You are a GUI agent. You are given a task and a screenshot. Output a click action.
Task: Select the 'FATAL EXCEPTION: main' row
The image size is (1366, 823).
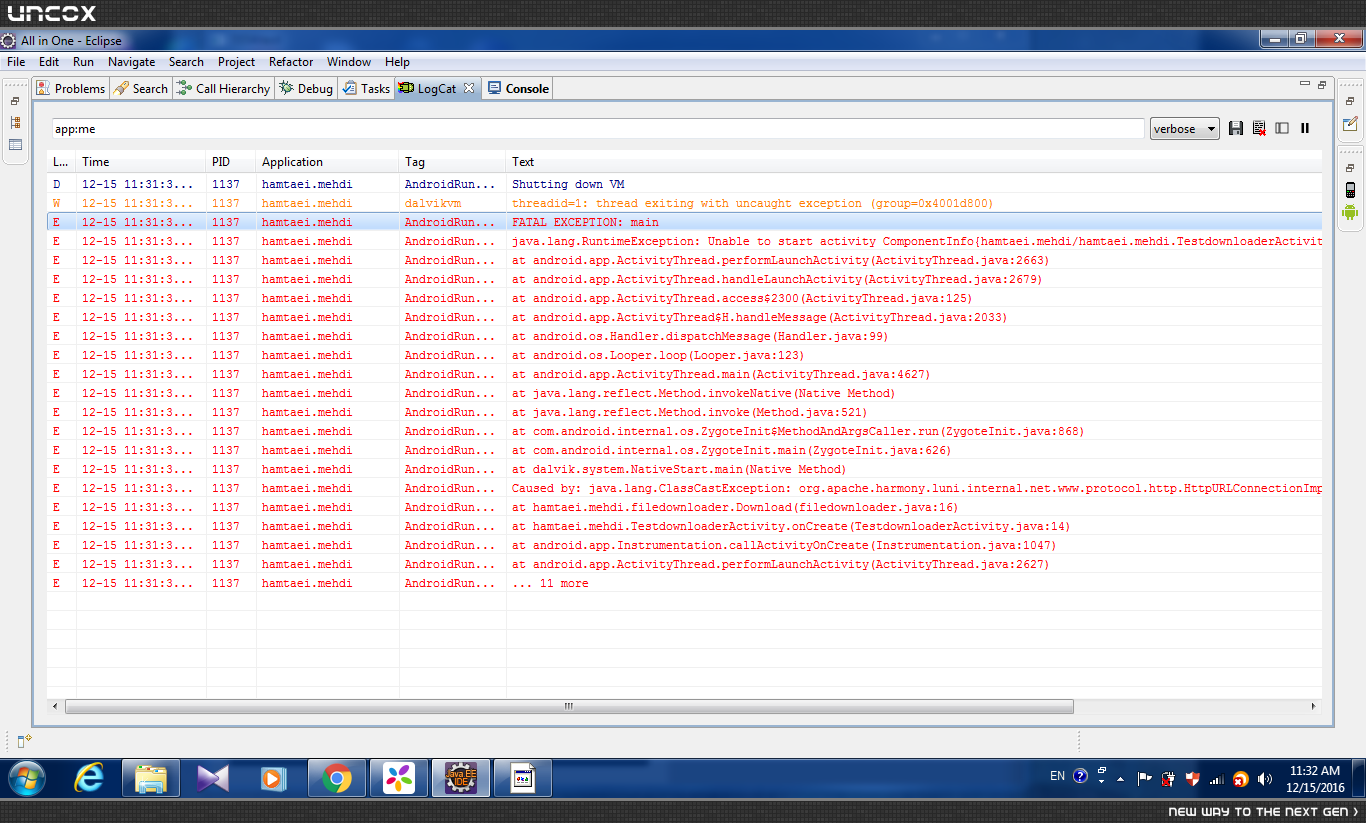point(684,222)
